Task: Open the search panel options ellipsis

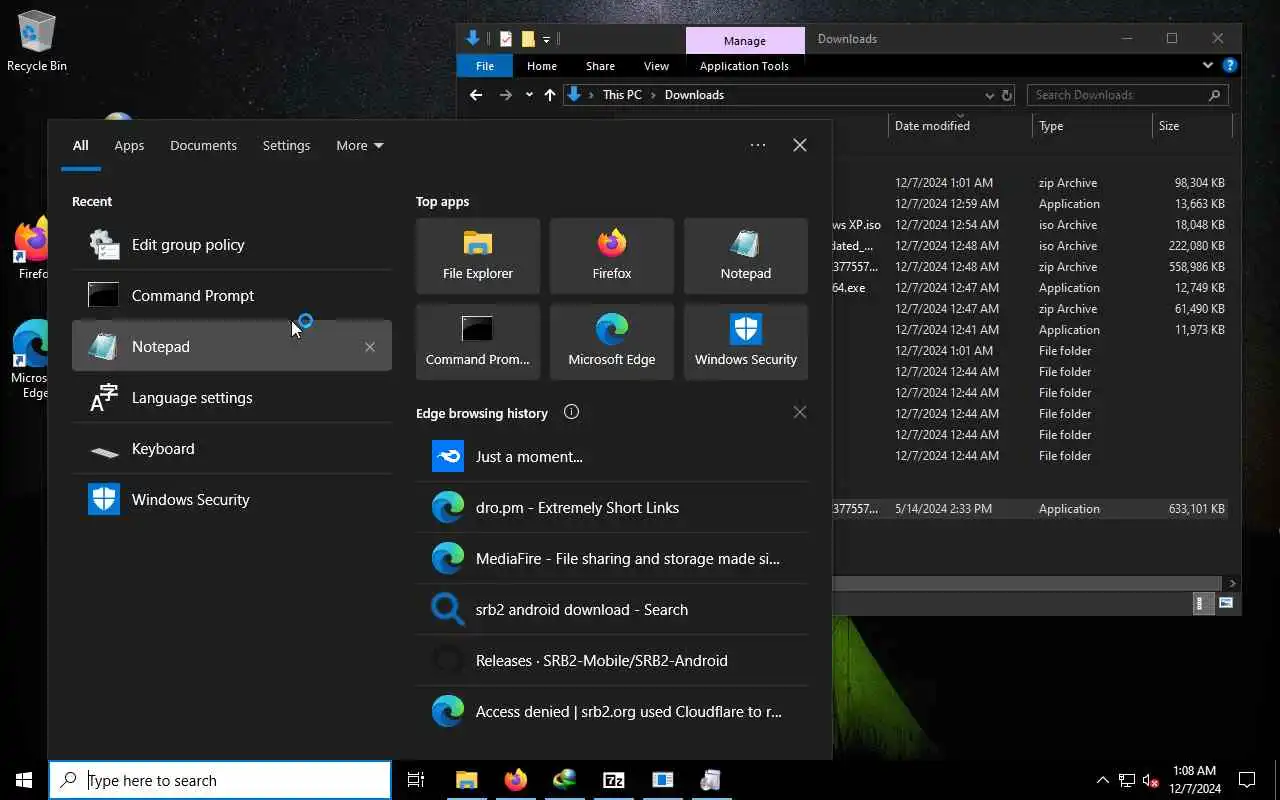Action: [x=758, y=145]
